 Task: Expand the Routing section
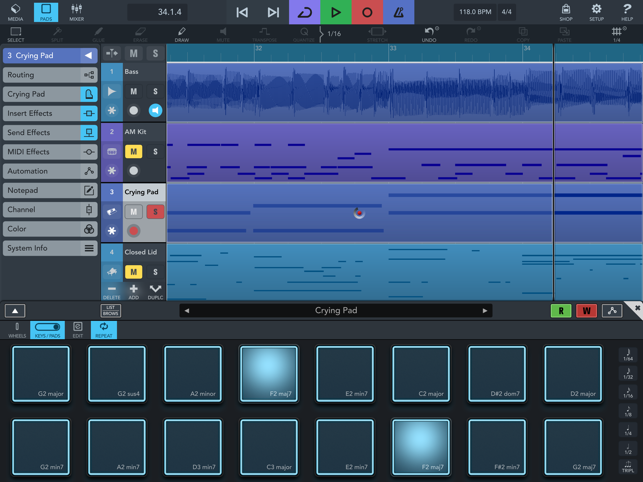[49, 75]
